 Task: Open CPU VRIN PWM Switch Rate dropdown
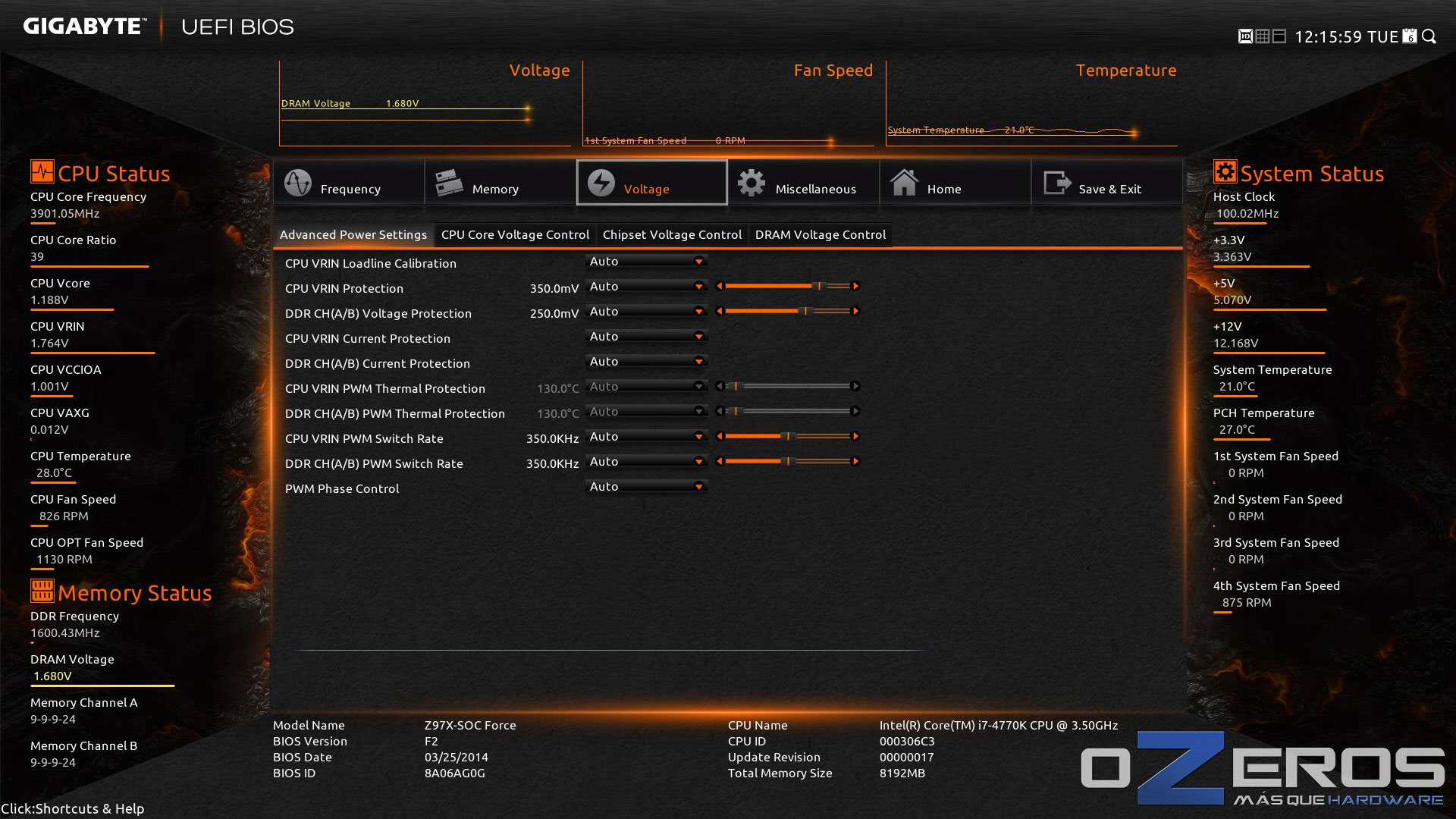pos(647,437)
